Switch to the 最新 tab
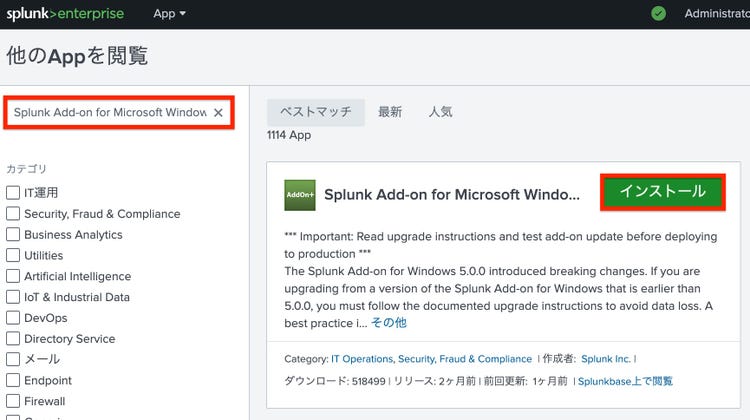This screenshot has width=750, height=420. click(390, 112)
